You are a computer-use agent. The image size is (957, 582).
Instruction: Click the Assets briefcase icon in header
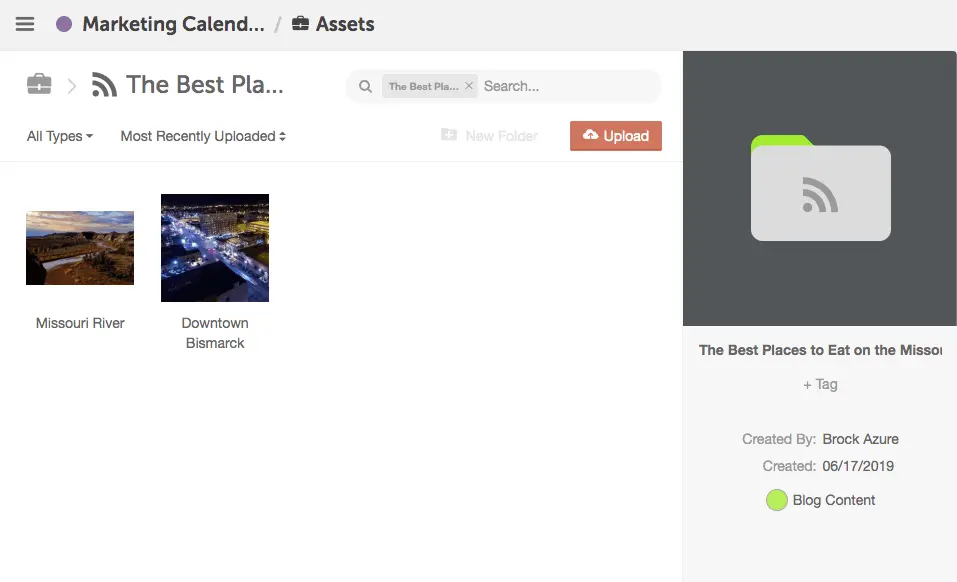(300, 24)
